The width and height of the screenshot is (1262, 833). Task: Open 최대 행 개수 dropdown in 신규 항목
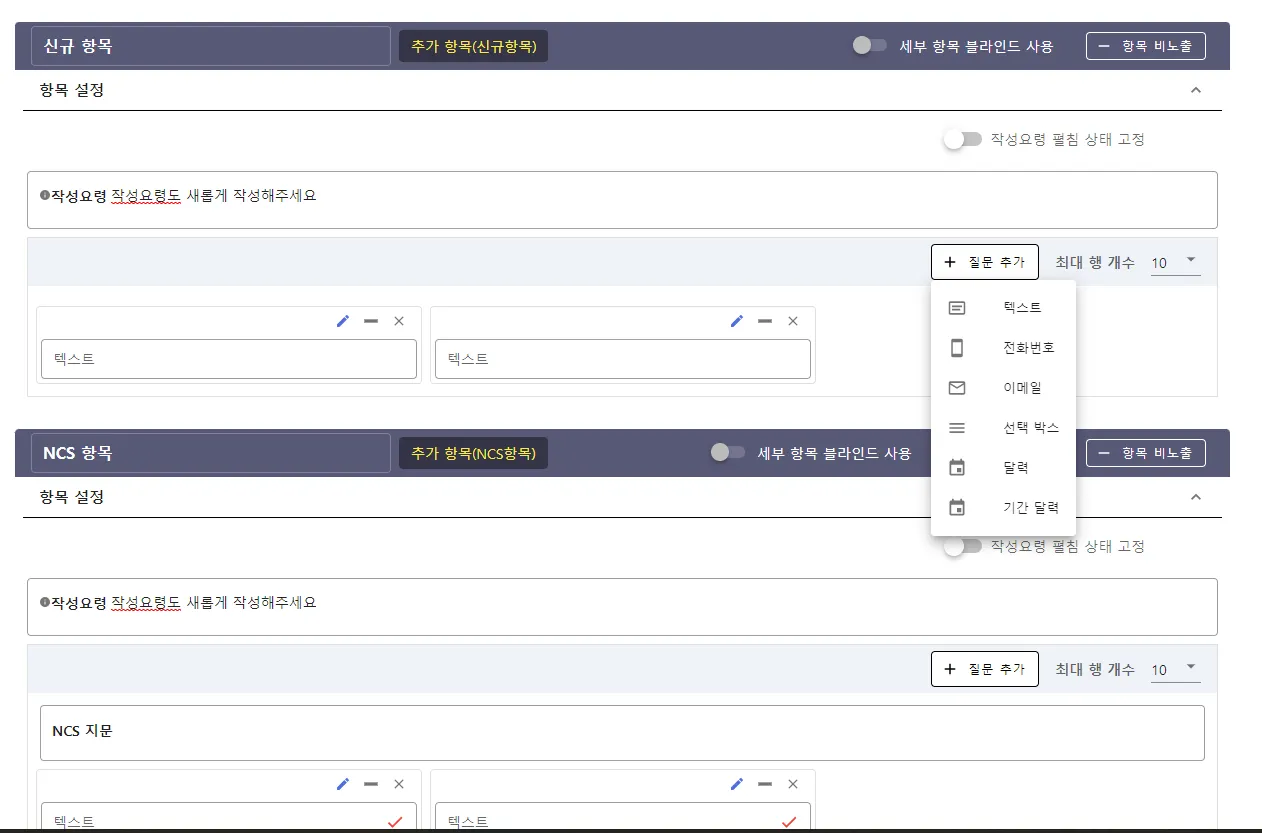(x=1175, y=263)
